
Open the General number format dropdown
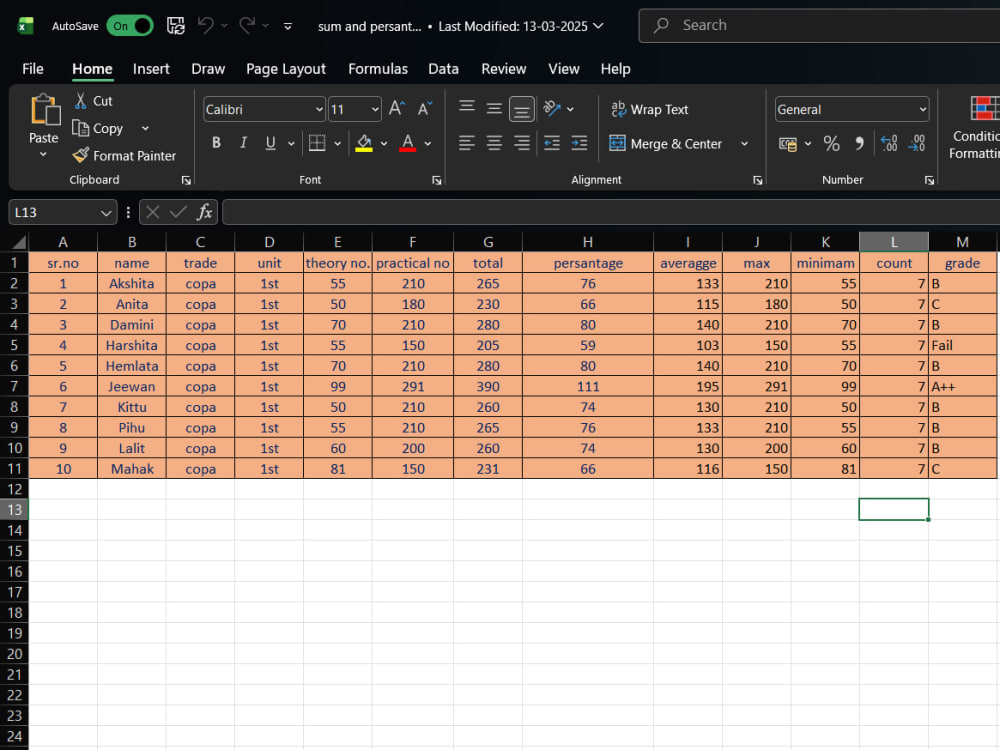click(922, 110)
